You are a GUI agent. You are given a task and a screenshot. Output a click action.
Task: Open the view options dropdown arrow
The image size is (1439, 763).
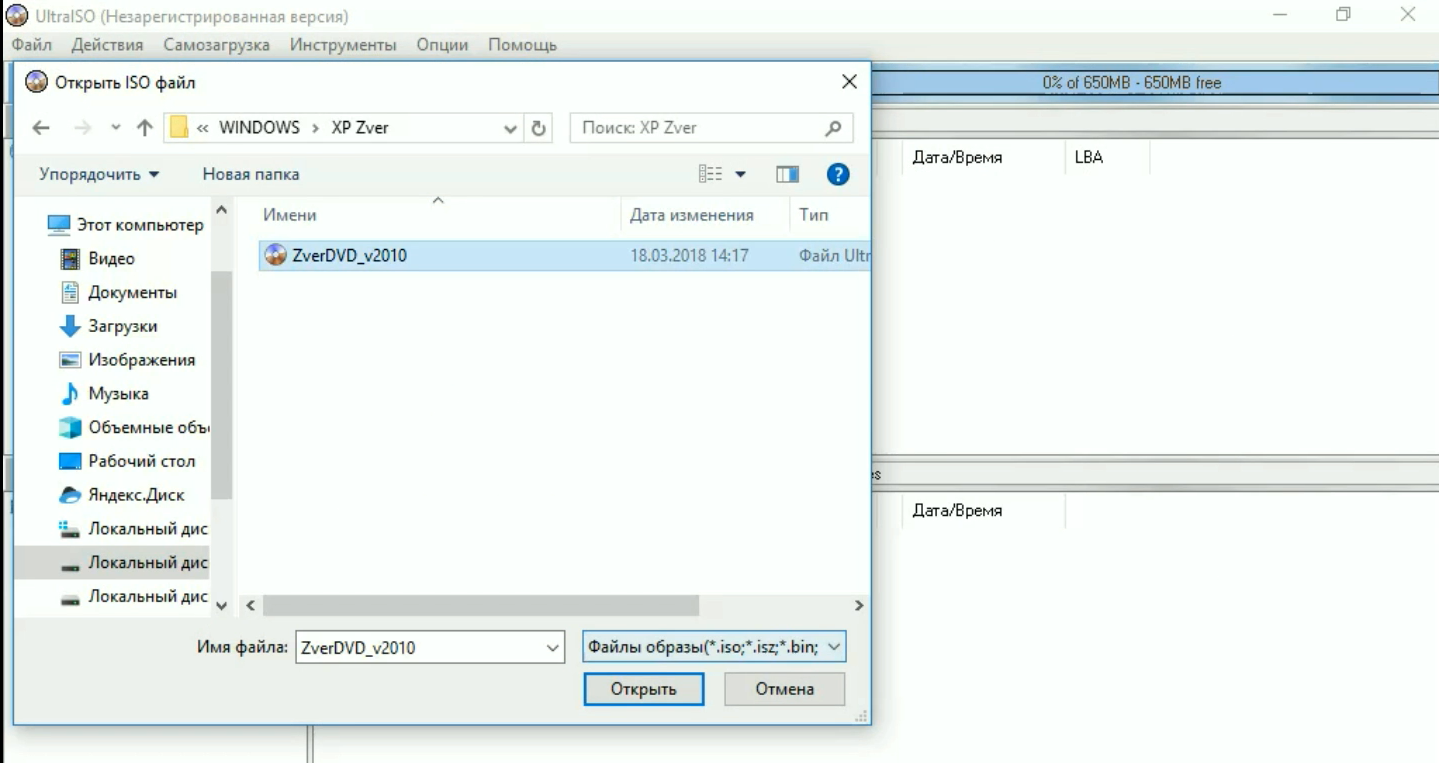(741, 174)
